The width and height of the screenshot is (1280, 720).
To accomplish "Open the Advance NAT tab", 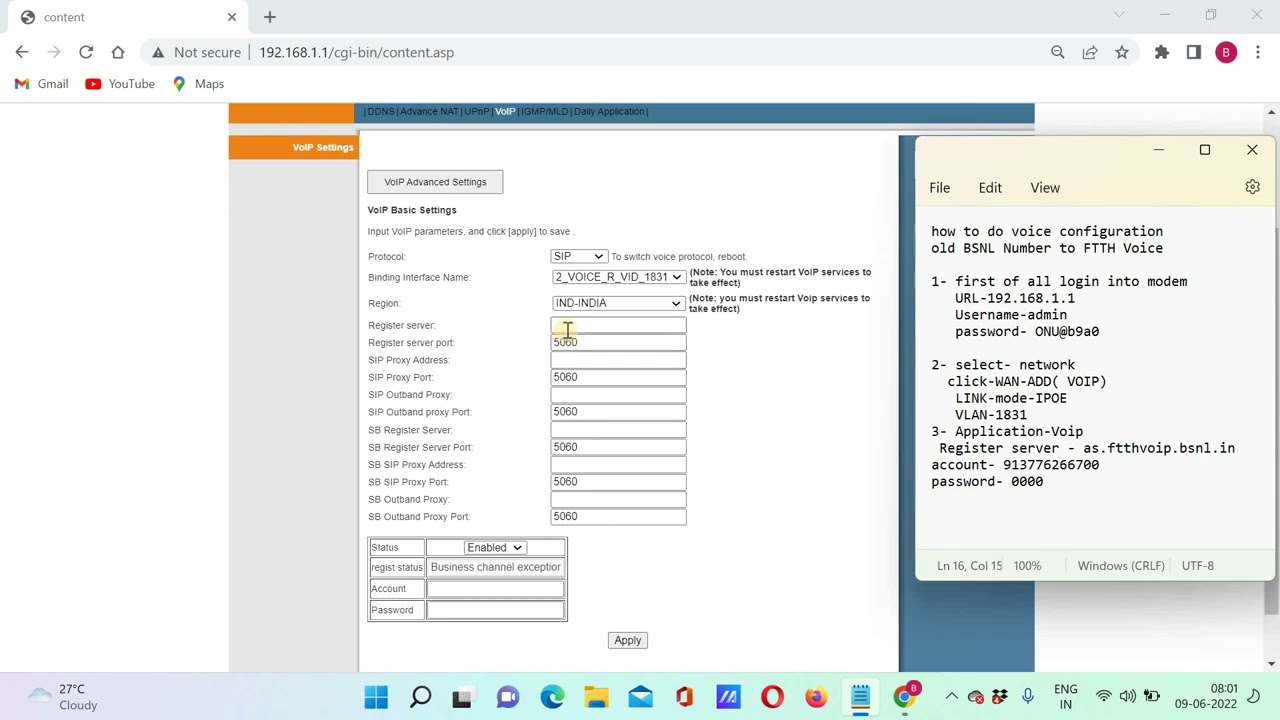I will click(x=429, y=111).
